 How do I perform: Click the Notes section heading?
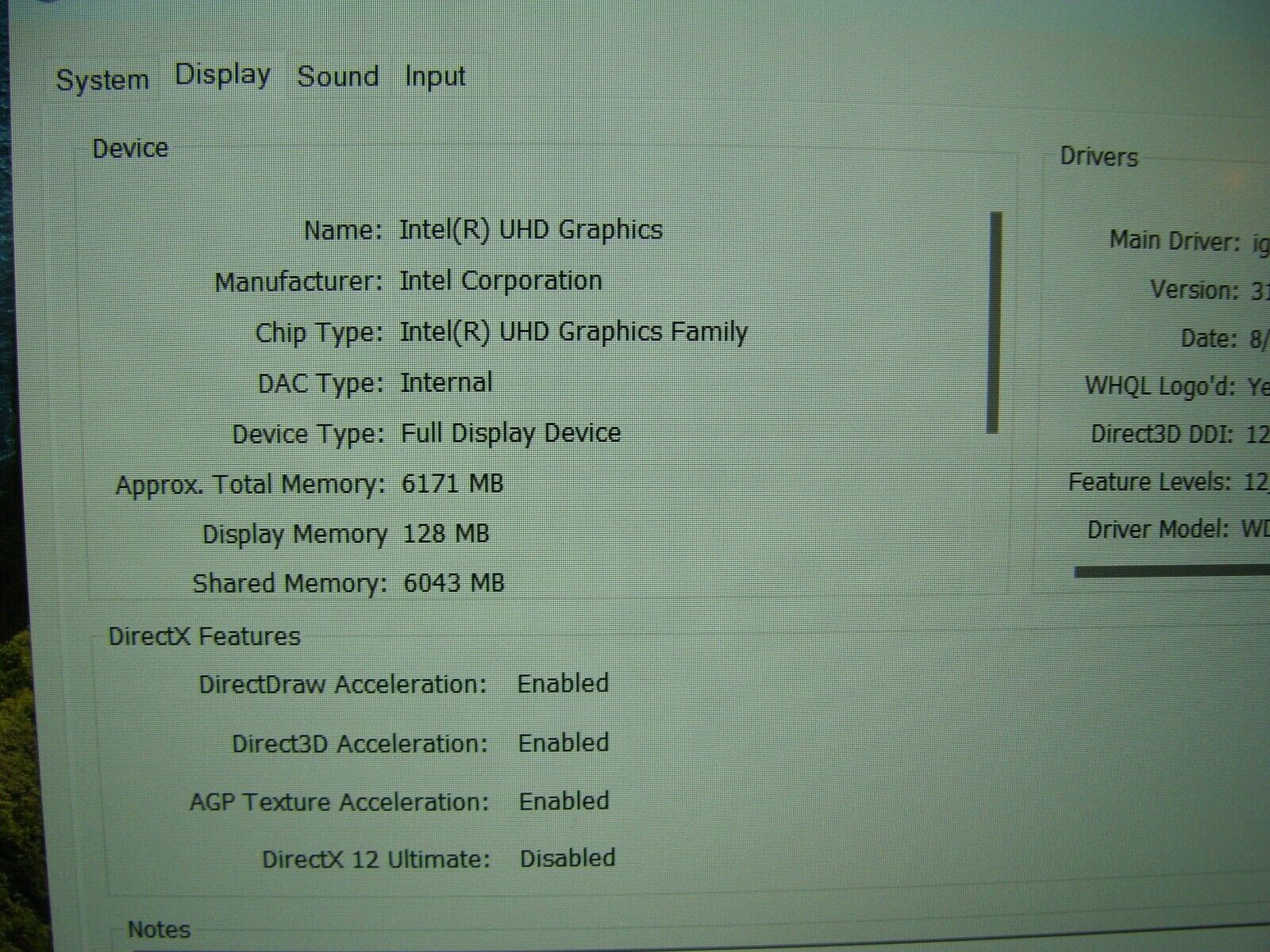pyautogui.click(x=159, y=929)
